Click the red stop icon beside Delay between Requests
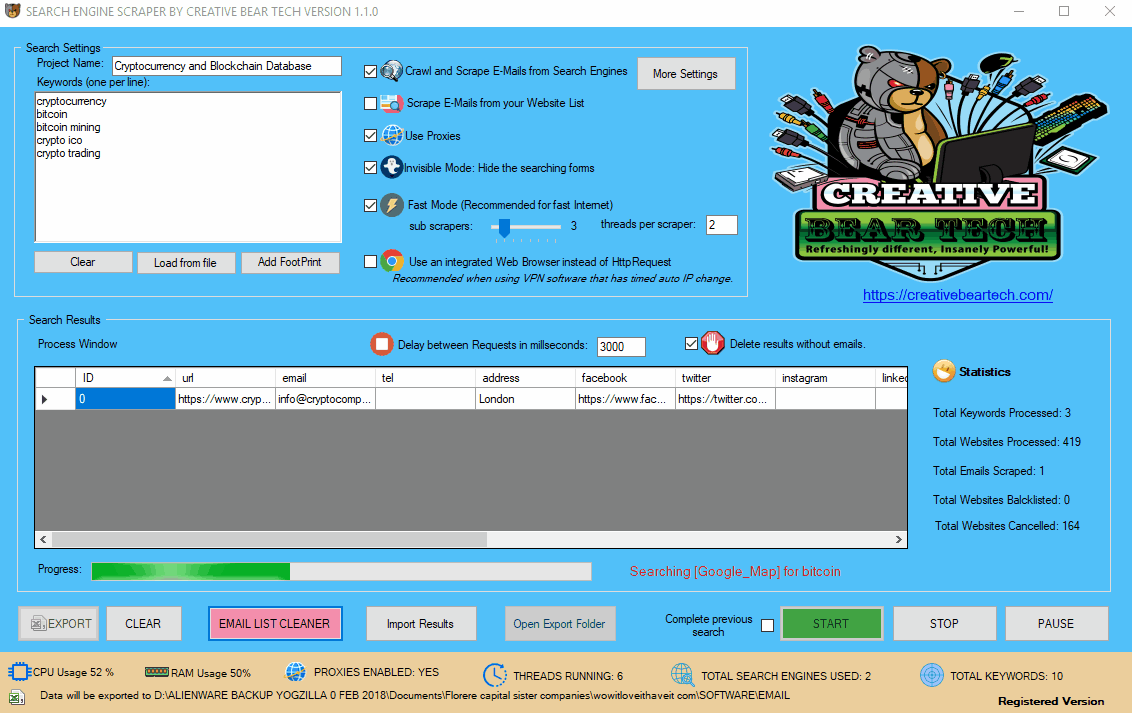Image resolution: width=1132 pixels, height=713 pixels. (x=381, y=344)
